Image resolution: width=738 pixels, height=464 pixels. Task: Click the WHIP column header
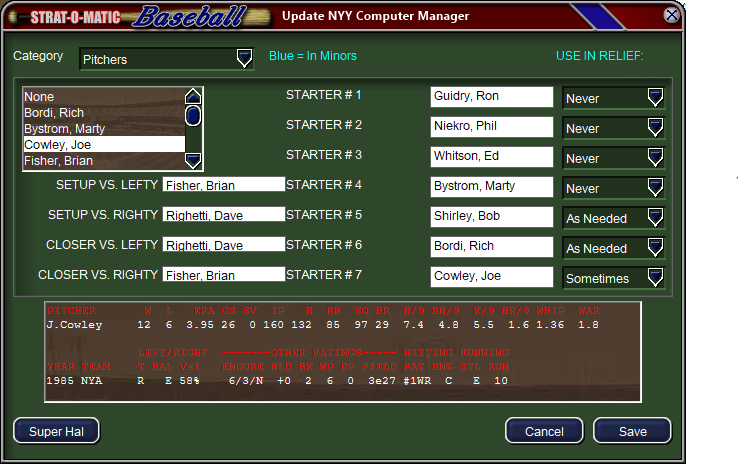(x=550, y=311)
